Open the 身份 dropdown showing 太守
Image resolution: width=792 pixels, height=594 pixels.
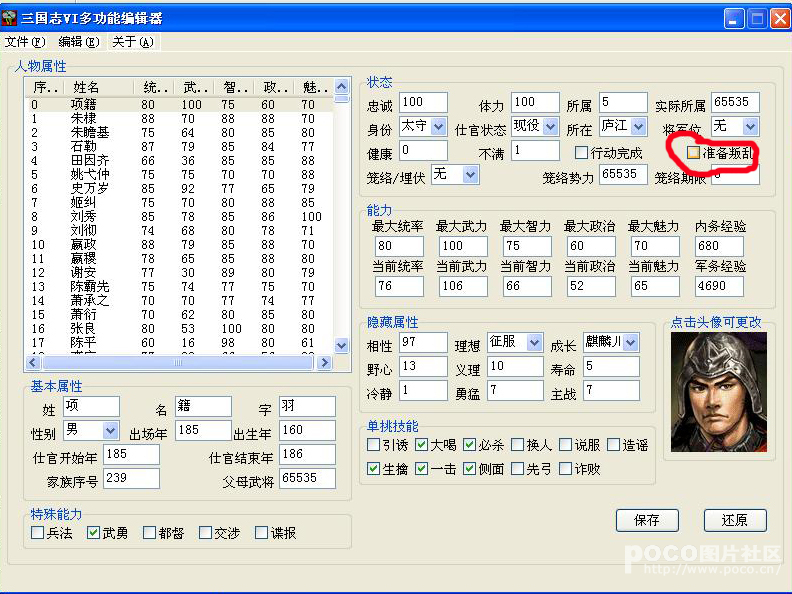[x=438, y=126]
